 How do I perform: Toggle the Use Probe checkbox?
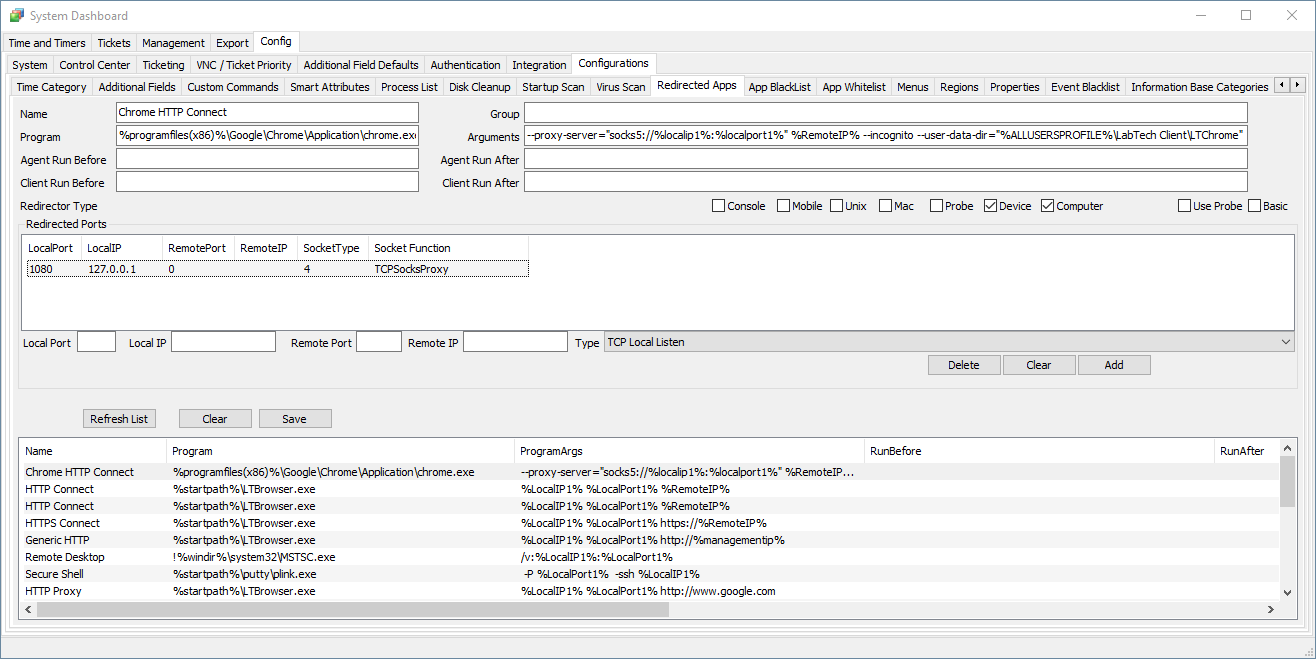(x=1184, y=206)
